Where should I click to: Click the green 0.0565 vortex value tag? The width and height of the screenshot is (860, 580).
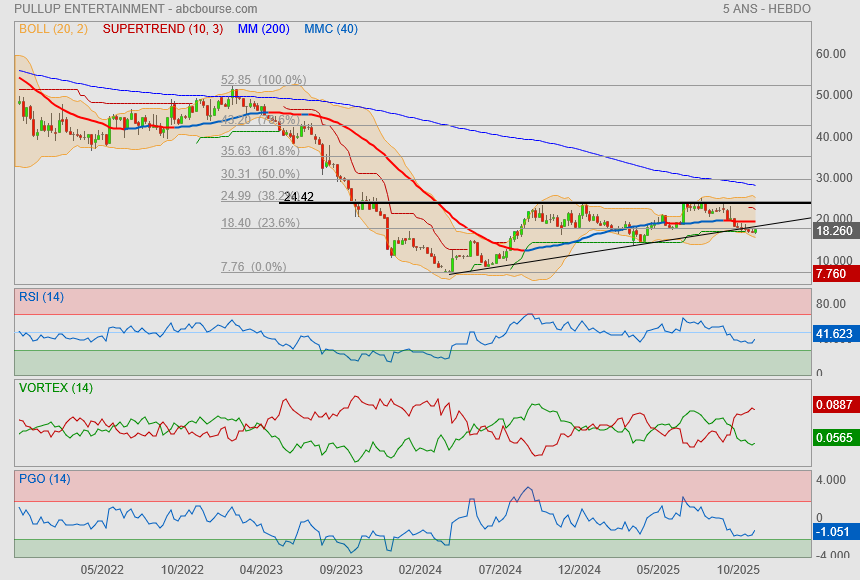click(x=834, y=437)
